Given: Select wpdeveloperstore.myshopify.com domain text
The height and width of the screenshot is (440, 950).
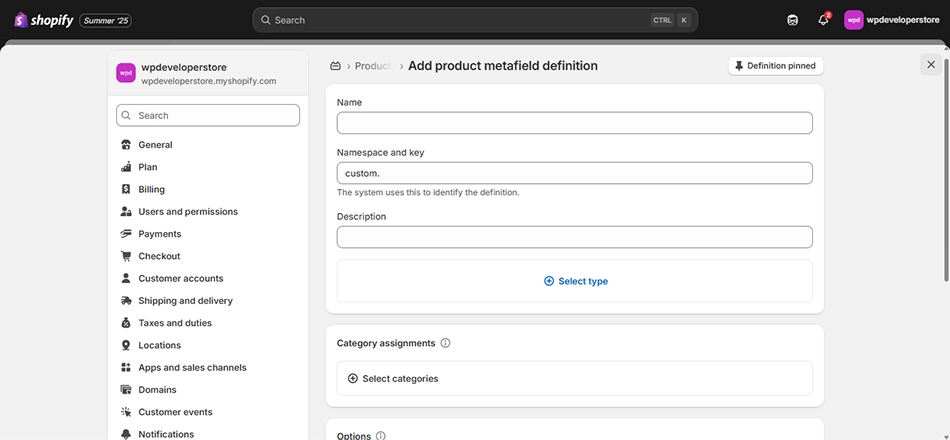Looking at the screenshot, I should pyautogui.click(x=208, y=81).
